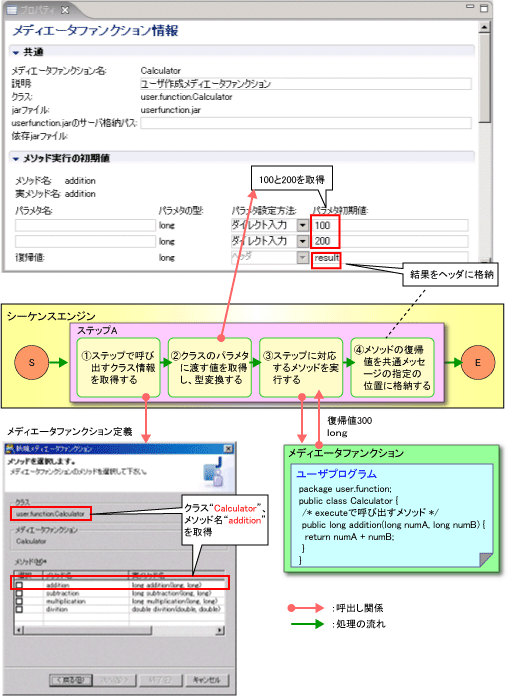Click the 次へ next button

[x=115, y=680]
